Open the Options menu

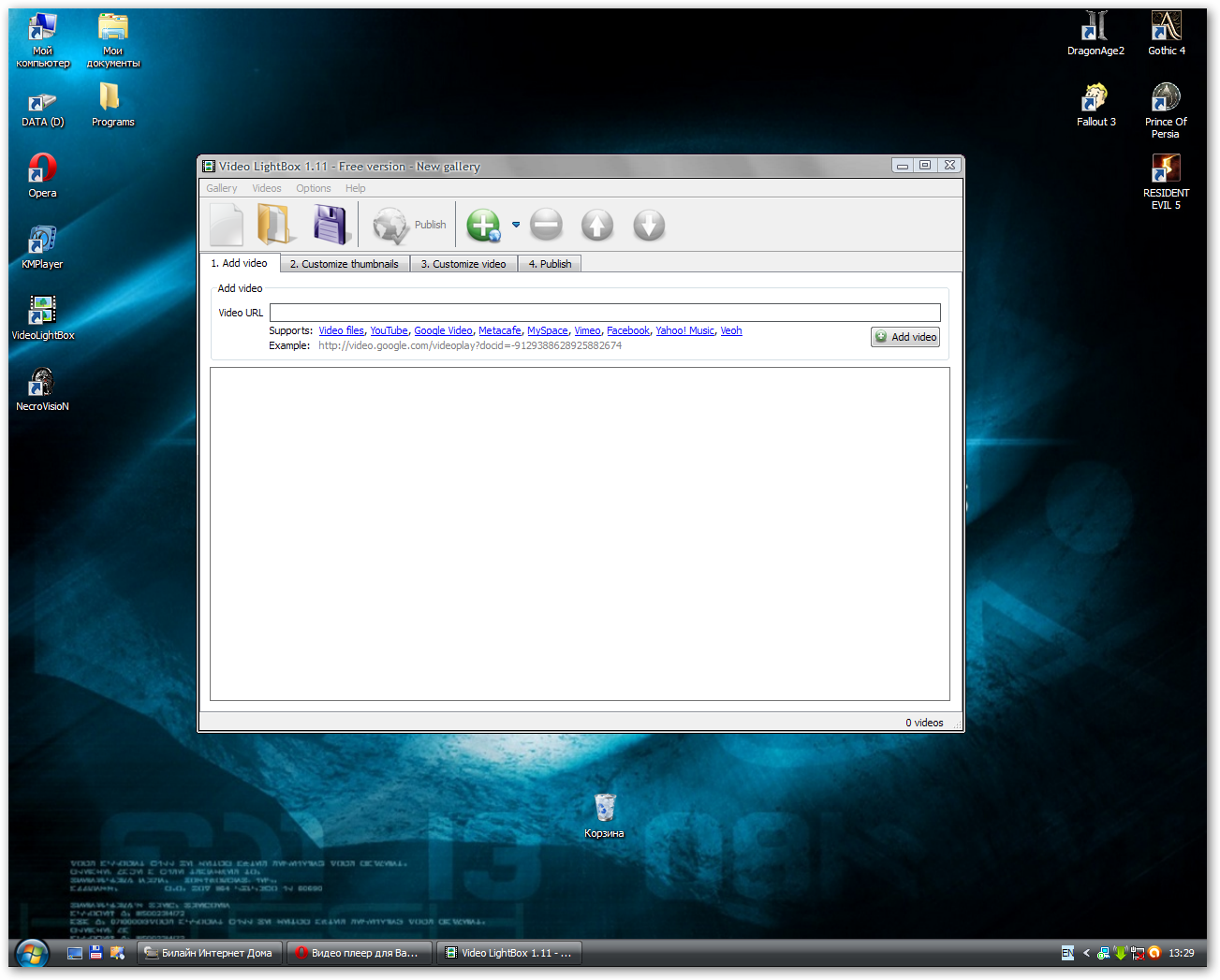pos(314,188)
